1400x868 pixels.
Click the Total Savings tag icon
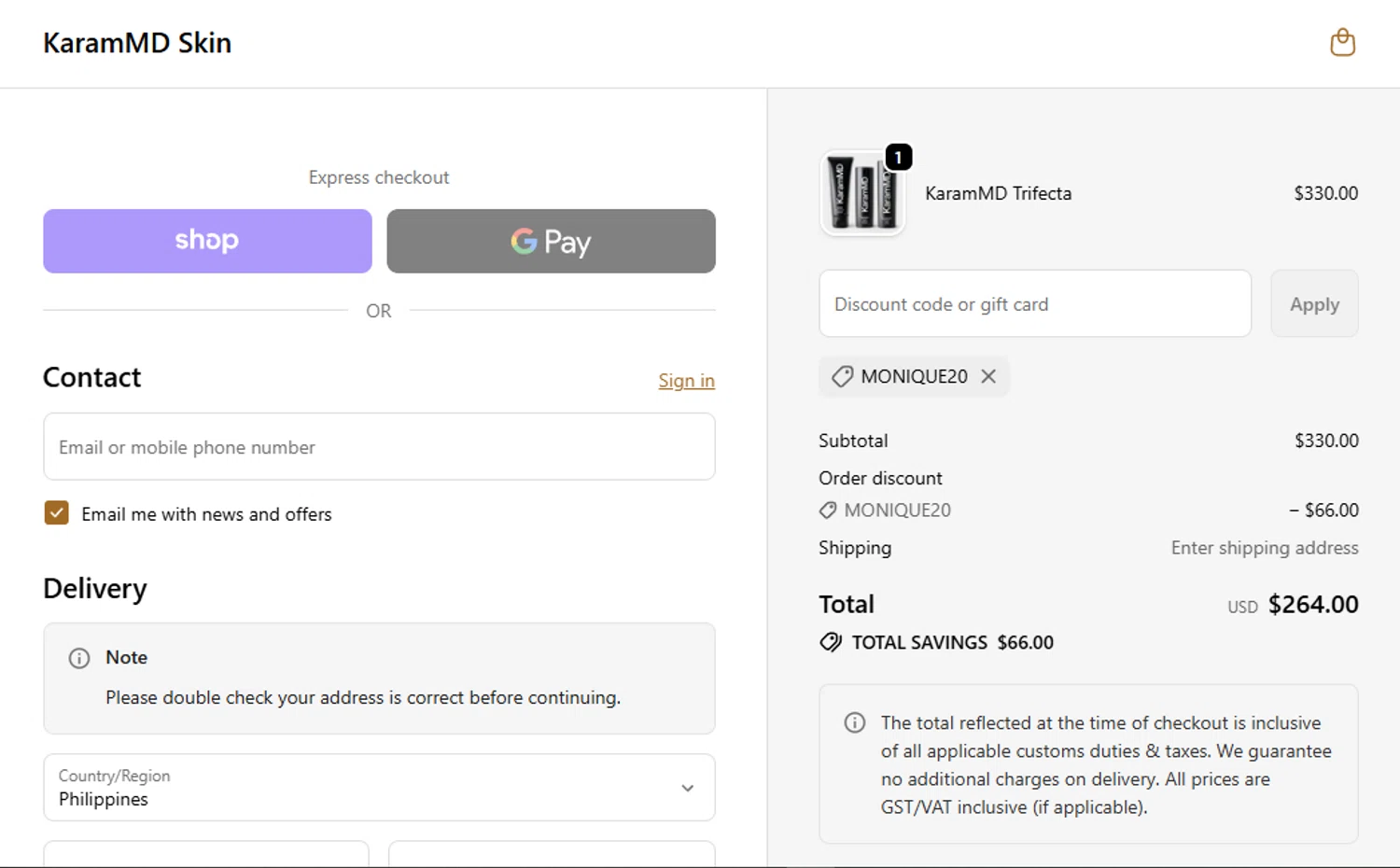pos(831,642)
